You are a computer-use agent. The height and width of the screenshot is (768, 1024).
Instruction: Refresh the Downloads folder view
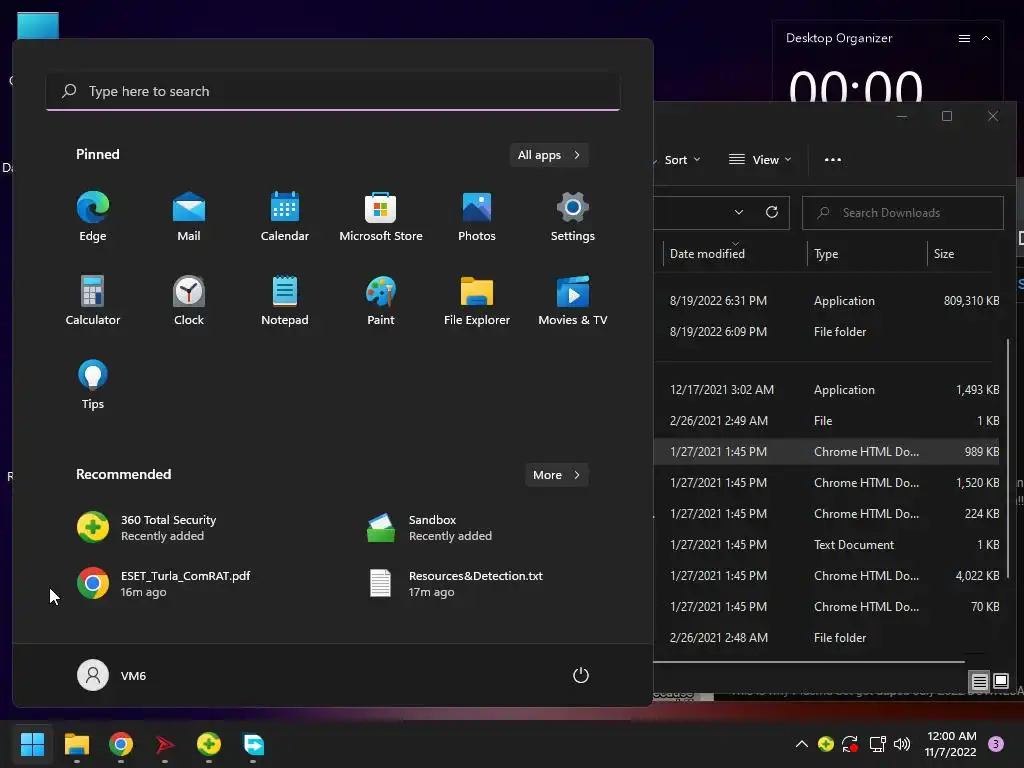tap(772, 212)
